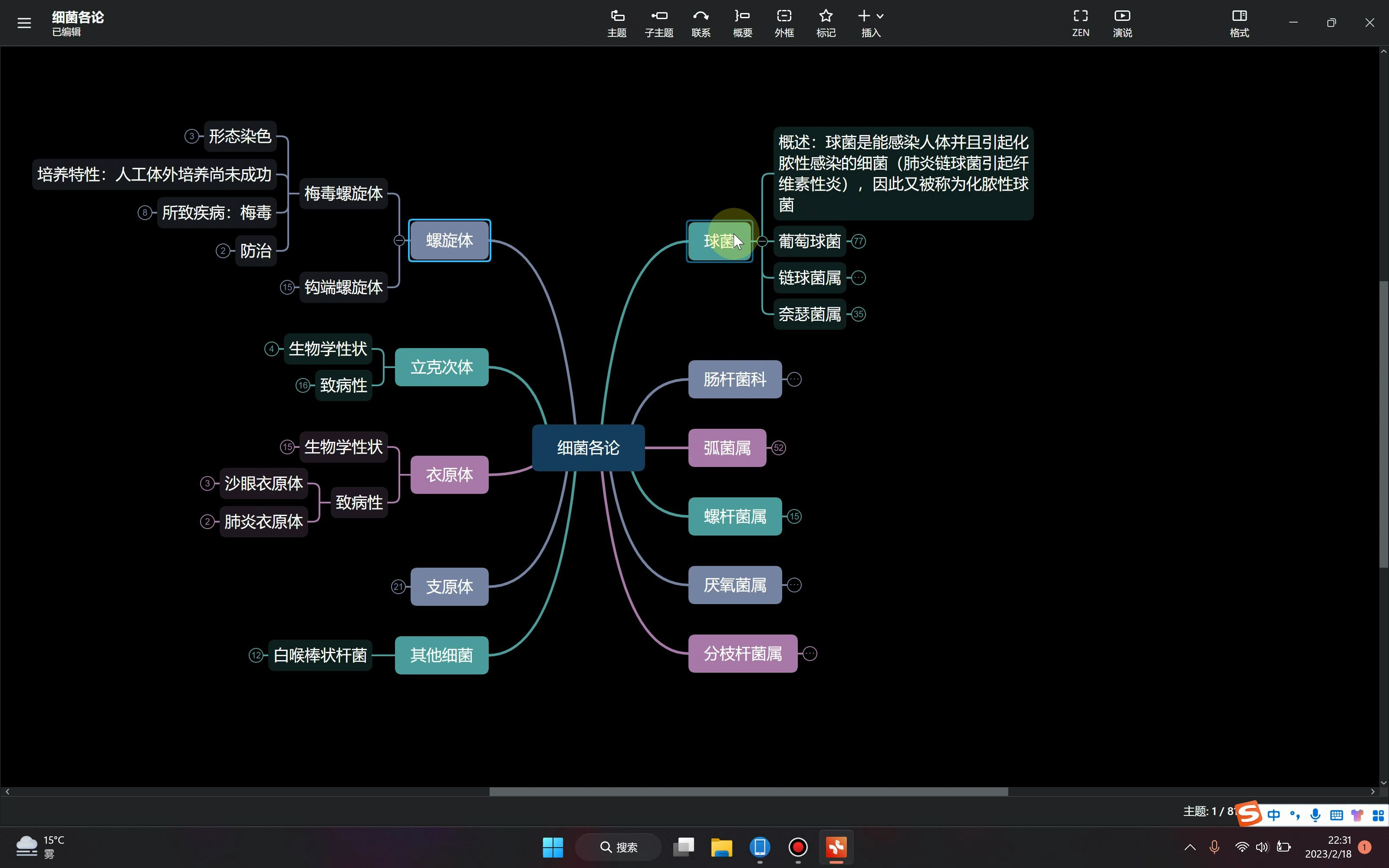Enter ZEN mode
The width and height of the screenshot is (1389, 868).
click(x=1081, y=23)
